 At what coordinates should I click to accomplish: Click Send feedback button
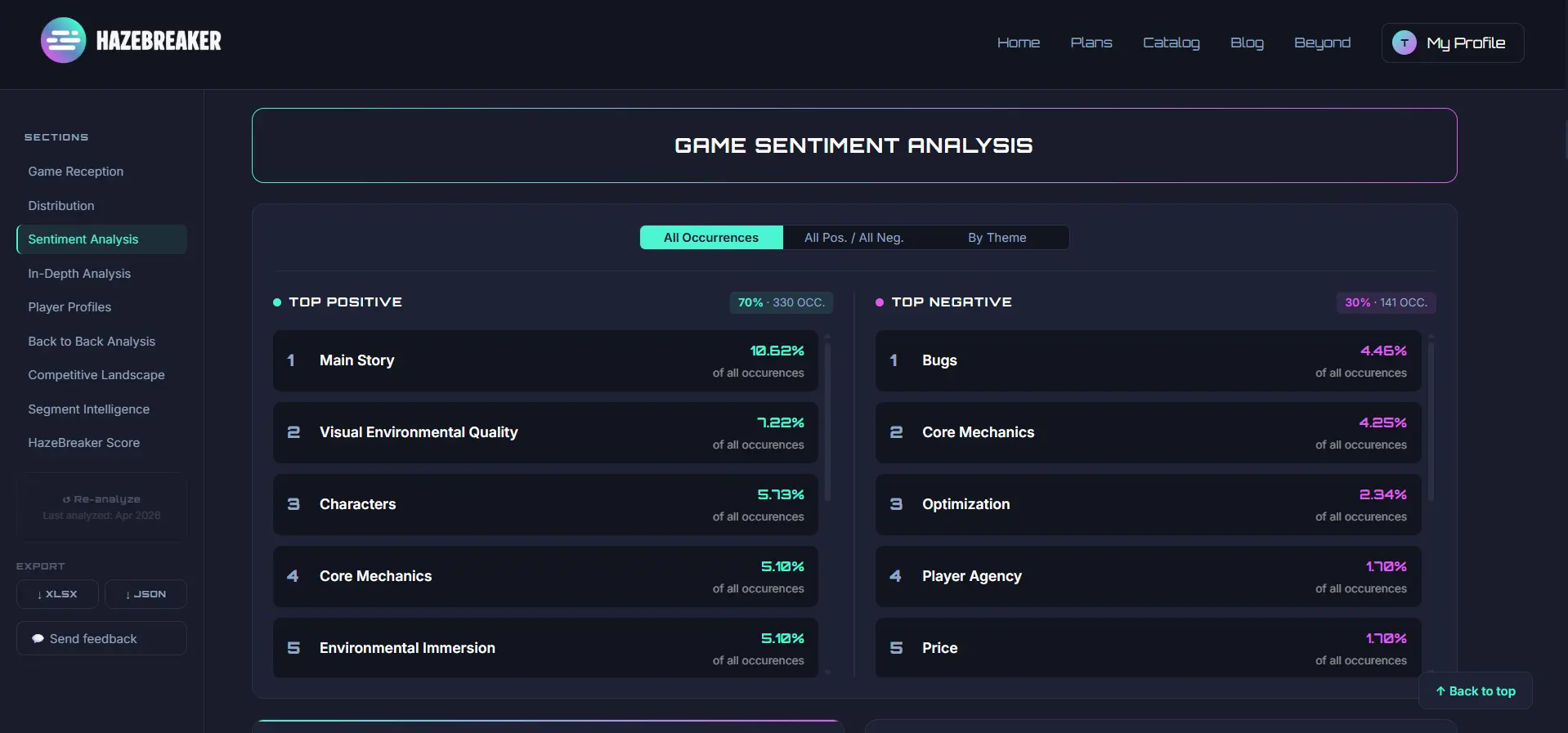(101, 638)
